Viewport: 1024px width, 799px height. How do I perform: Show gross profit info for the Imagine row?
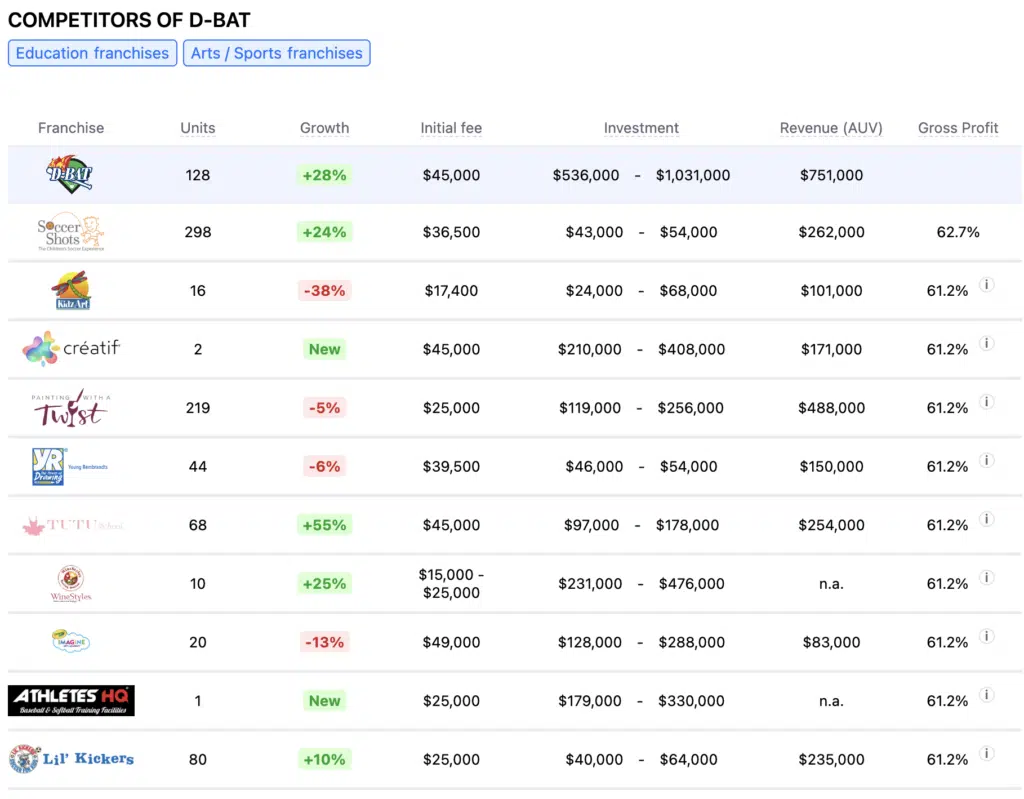pos(987,636)
